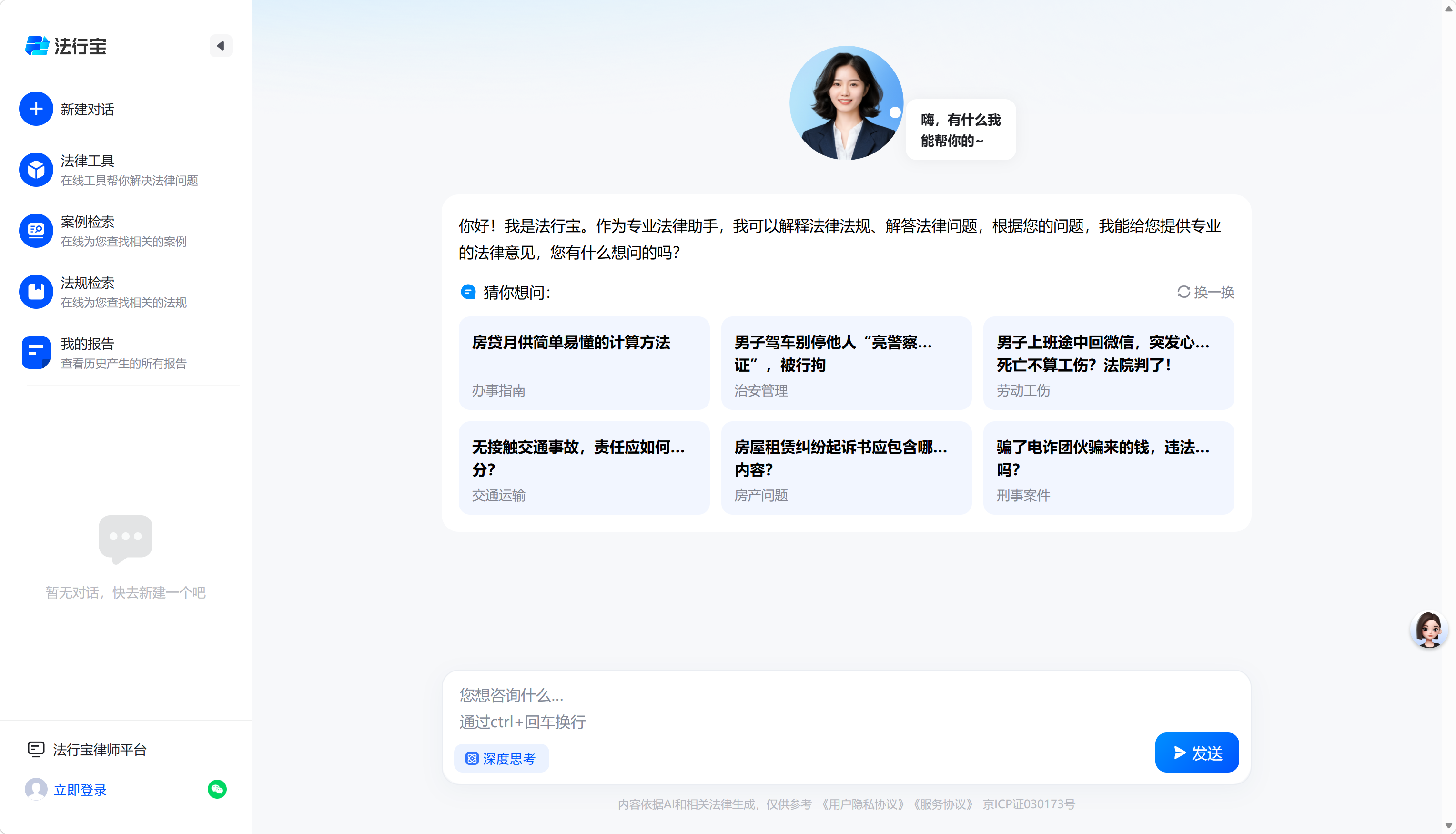Click the 法律工具 cube icon
The width and height of the screenshot is (1456, 834).
[36, 170]
